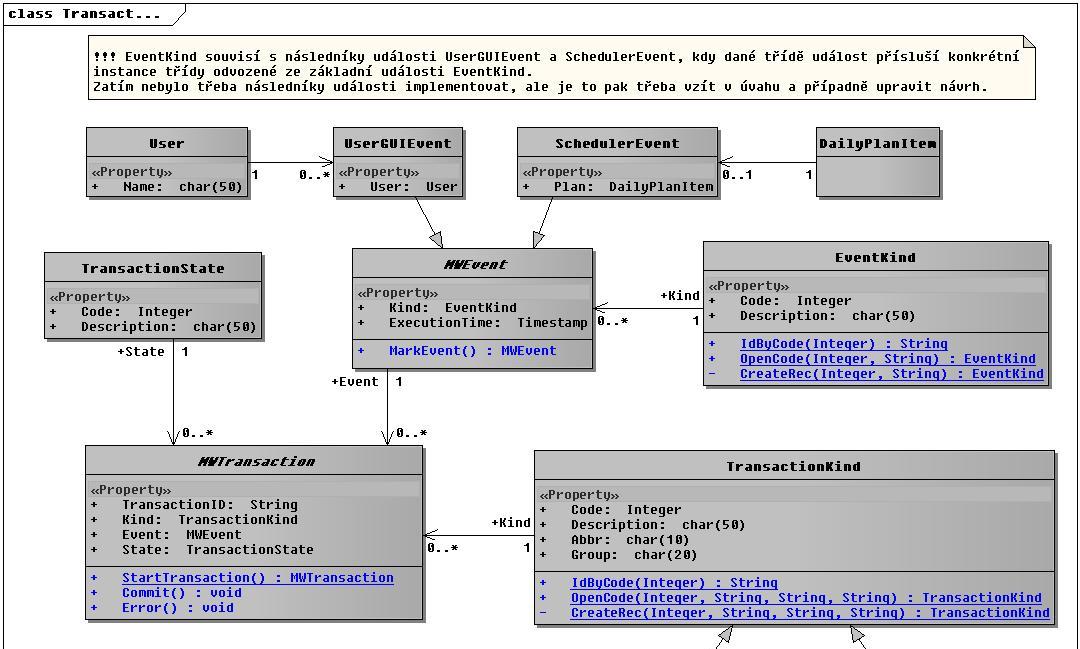Click the DailyPlanItem class box
This screenshot has height=649, width=1080.
878,163
